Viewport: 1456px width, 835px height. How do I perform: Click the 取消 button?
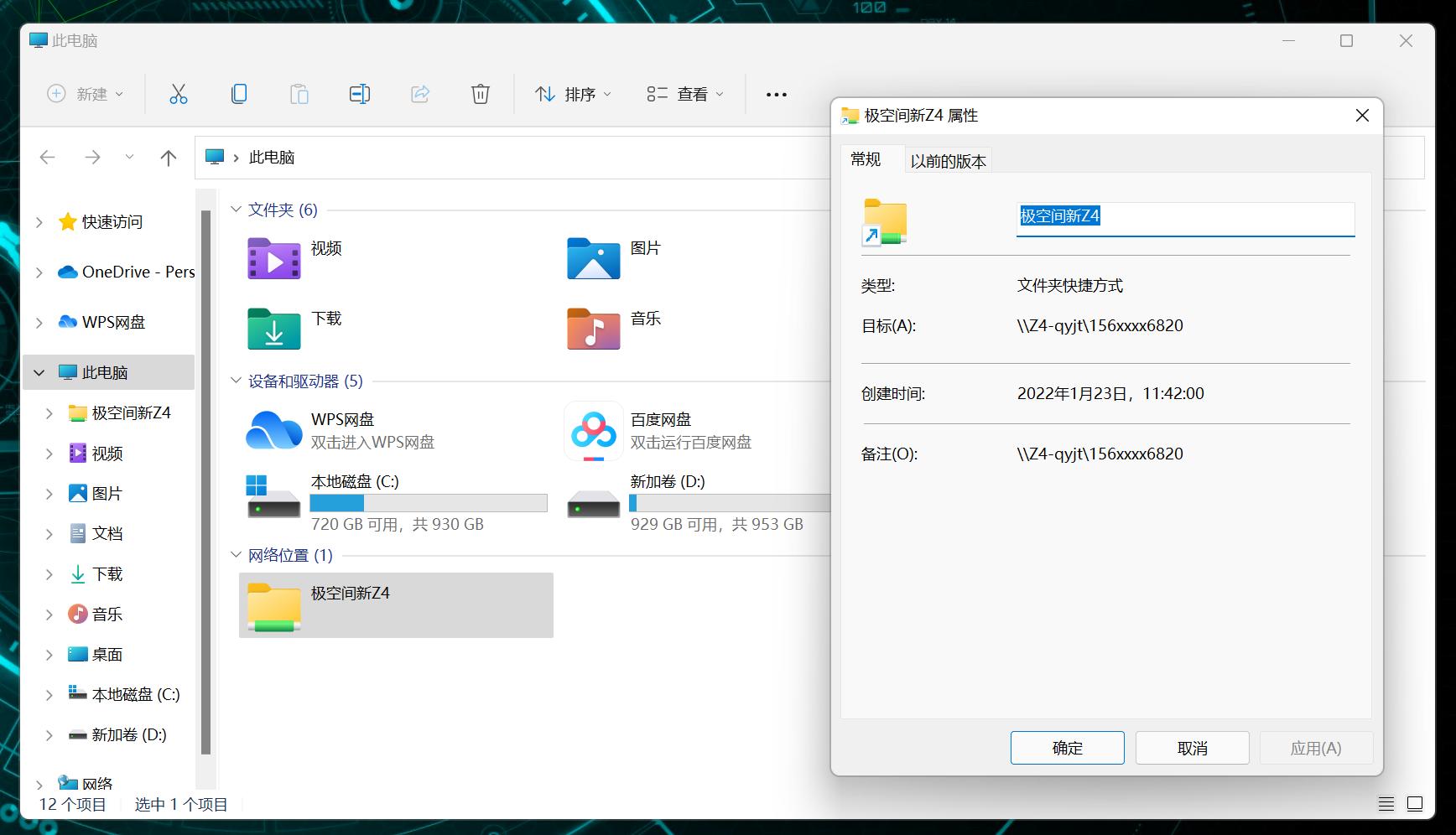1192,747
